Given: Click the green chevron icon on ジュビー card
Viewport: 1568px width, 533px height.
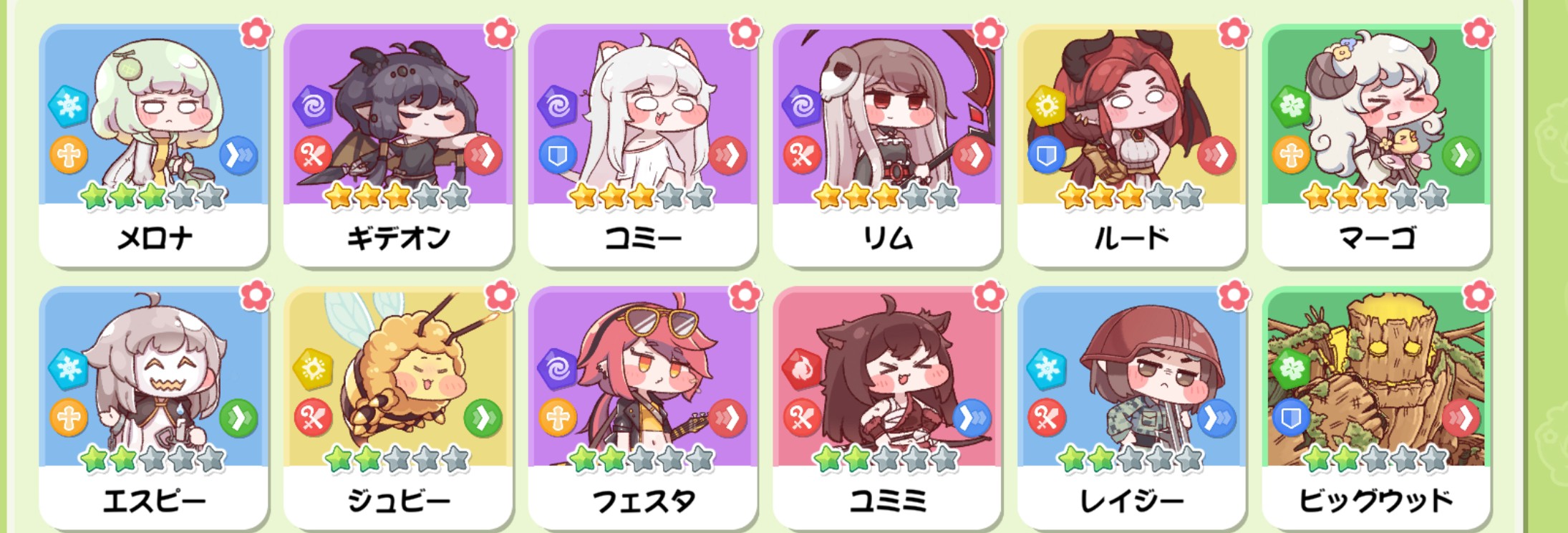Looking at the screenshot, I should pos(483,418).
